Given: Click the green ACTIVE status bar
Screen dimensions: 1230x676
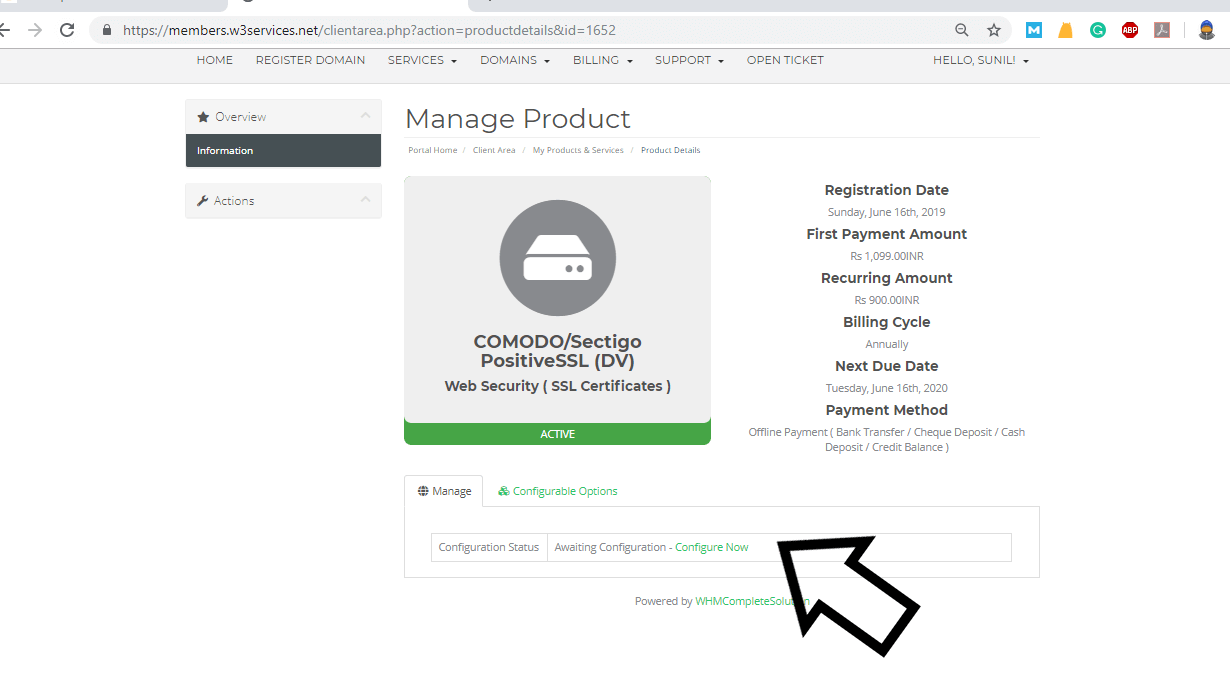Looking at the screenshot, I should [x=557, y=434].
